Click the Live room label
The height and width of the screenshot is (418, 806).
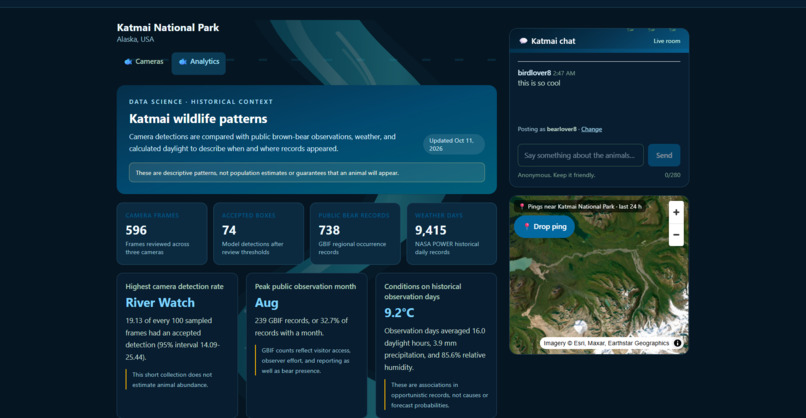[667, 41]
